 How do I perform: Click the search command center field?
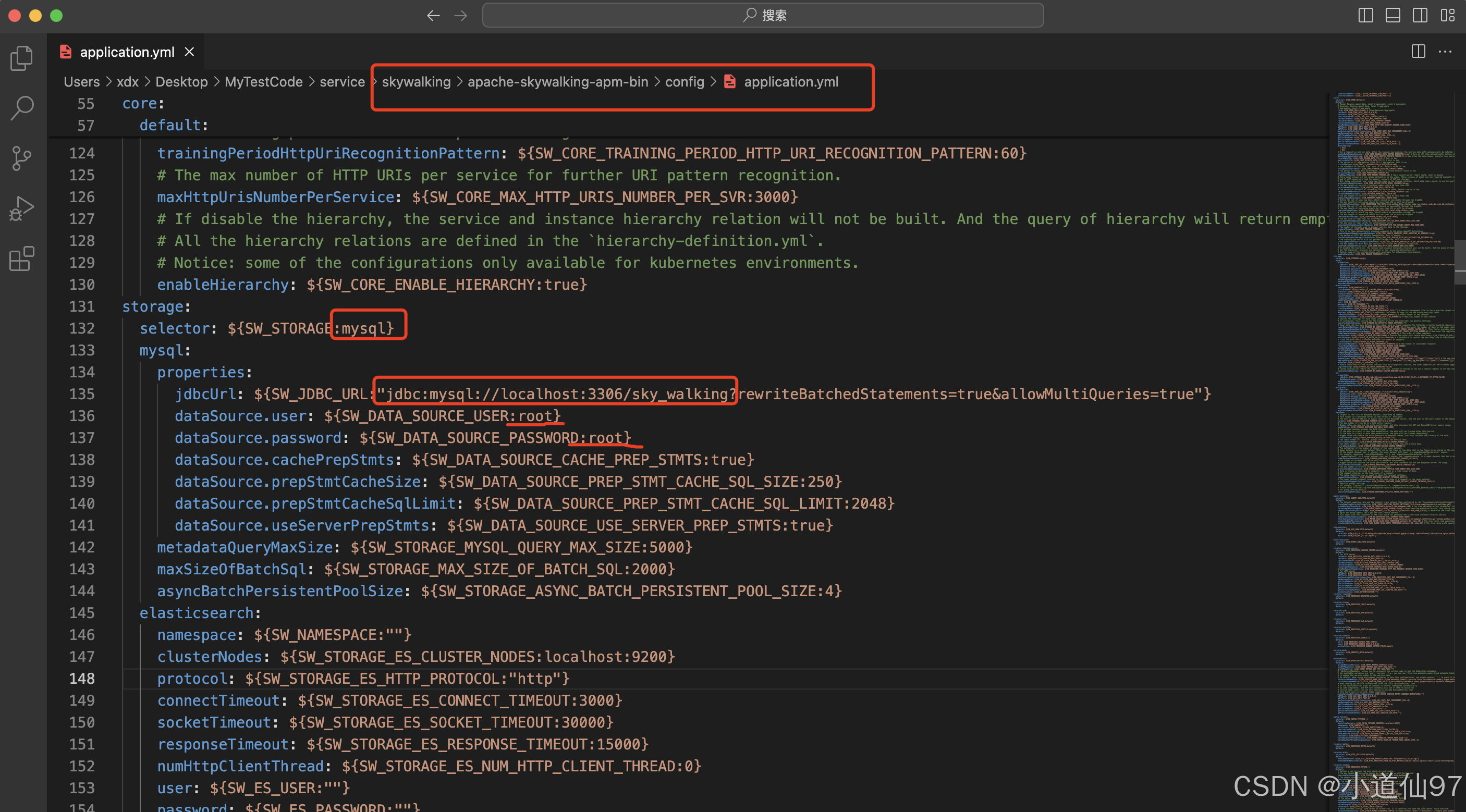coord(763,15)
